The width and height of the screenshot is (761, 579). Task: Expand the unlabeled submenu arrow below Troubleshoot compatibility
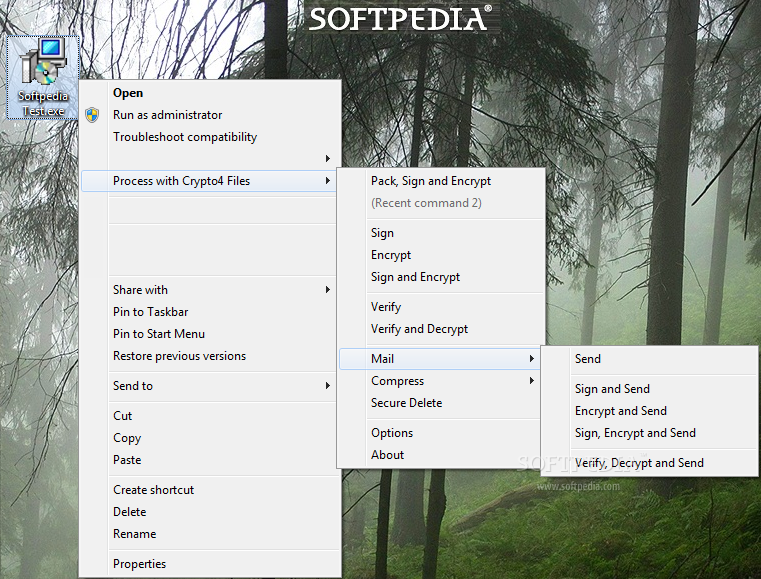tap(328, 159)
